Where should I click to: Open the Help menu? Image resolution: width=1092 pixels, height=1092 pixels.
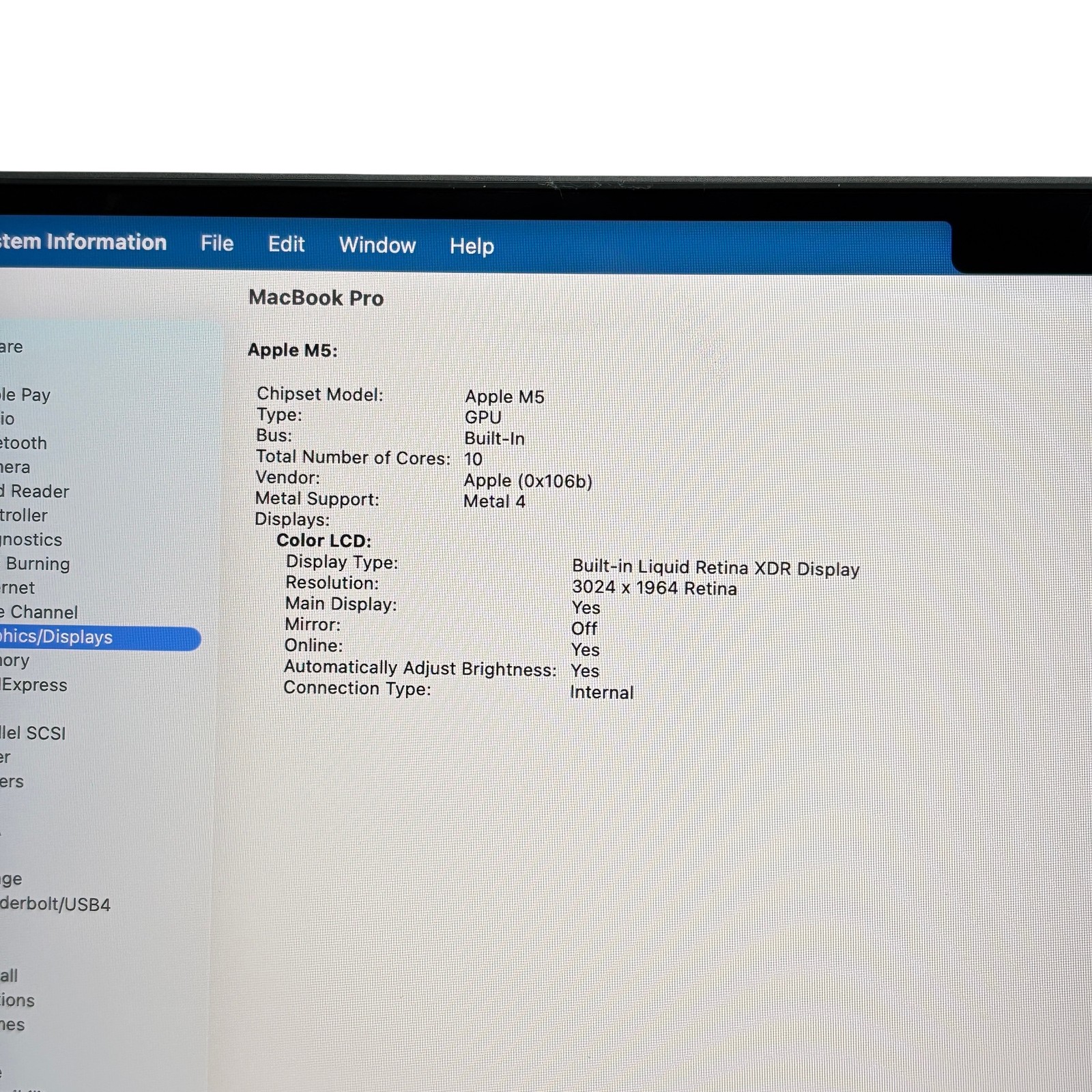point(472,246)
